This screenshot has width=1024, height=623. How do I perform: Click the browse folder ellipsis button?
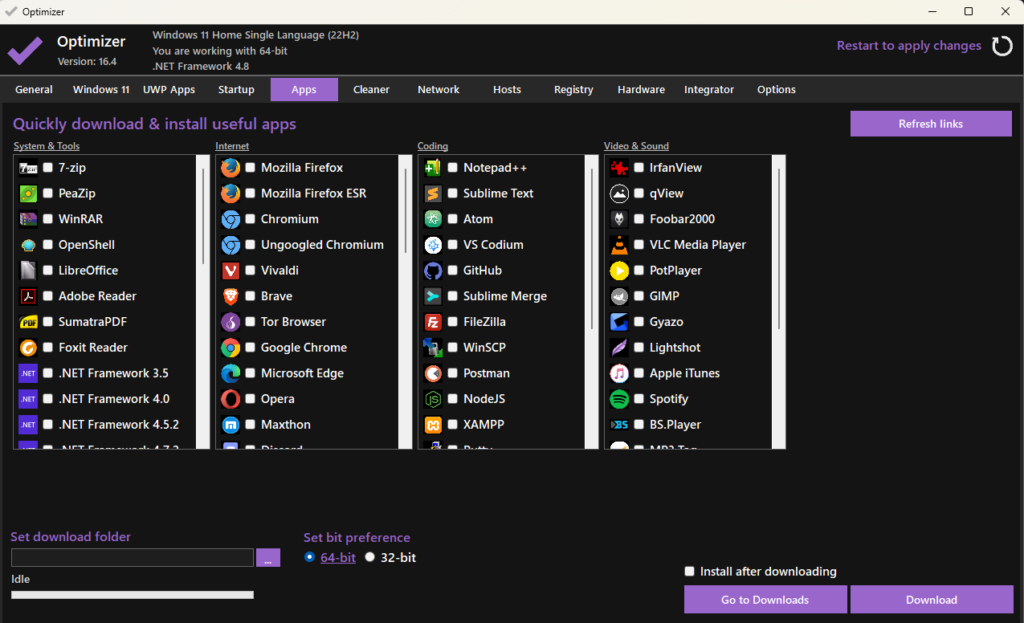[x=268, y=558]
